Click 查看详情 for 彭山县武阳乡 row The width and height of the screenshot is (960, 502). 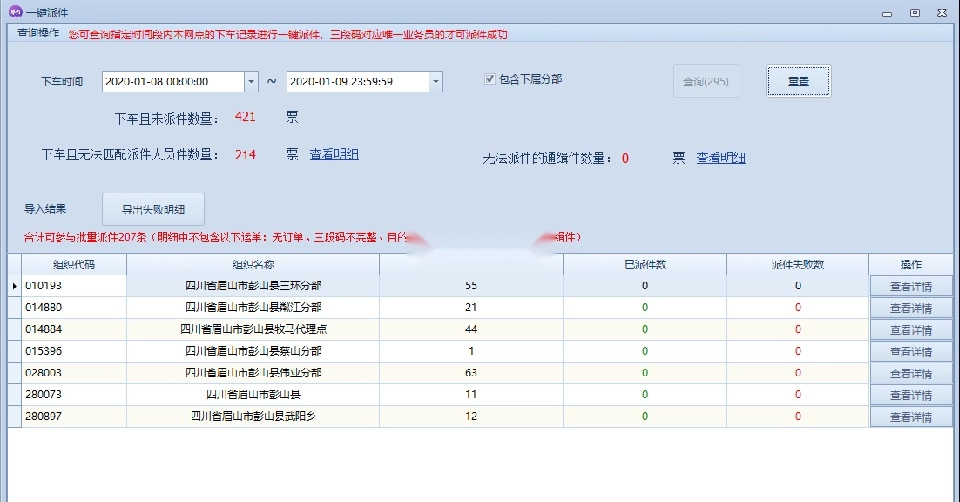[910, 417]
